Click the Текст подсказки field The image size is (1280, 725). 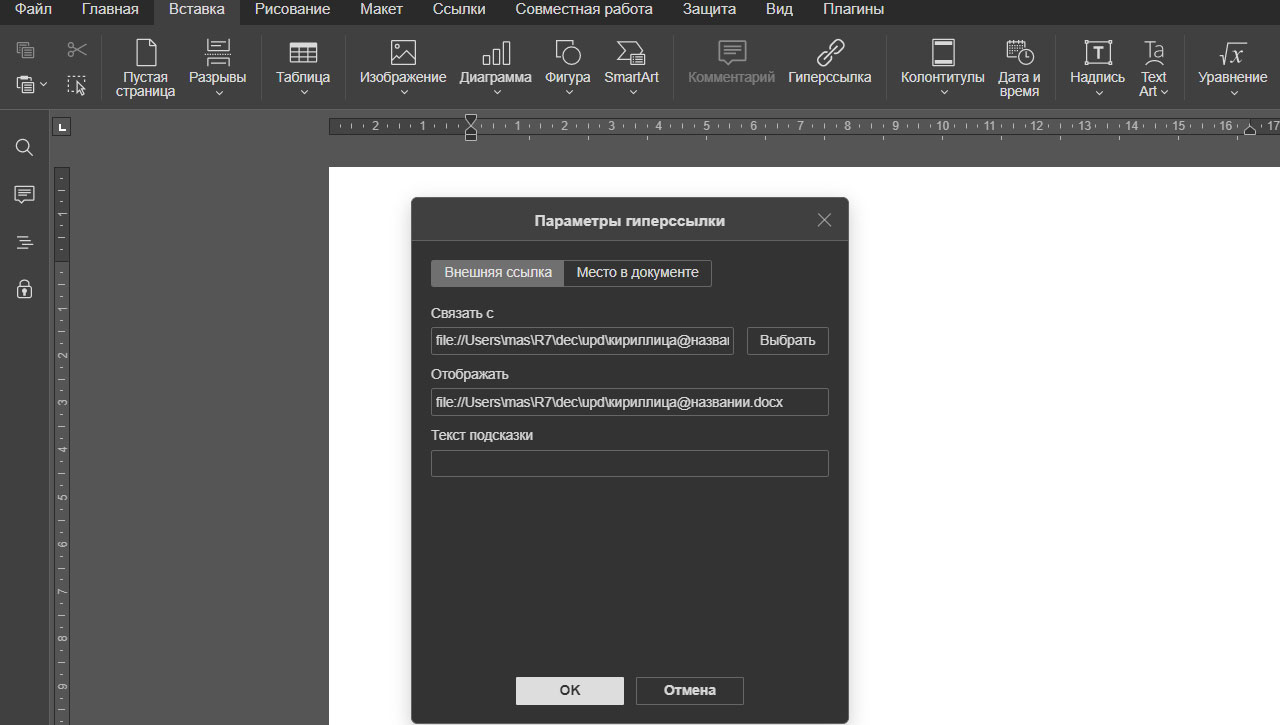pyautogui.click(x=630, y=463)
